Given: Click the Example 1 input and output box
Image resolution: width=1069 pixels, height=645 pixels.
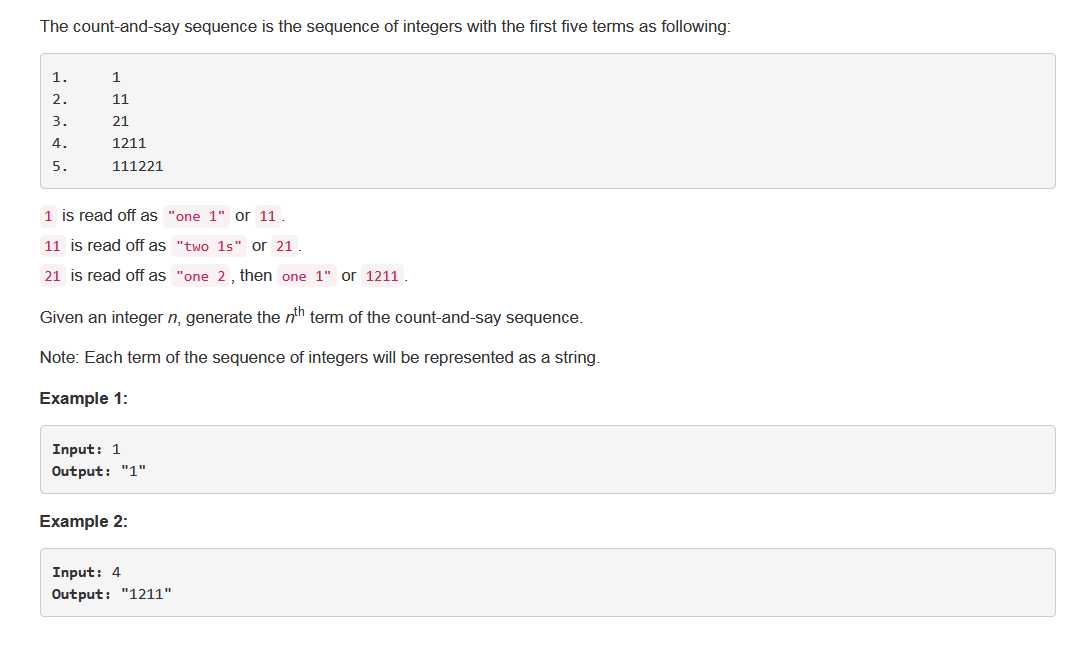Looking at the screenshot, I should click(547, 460).
